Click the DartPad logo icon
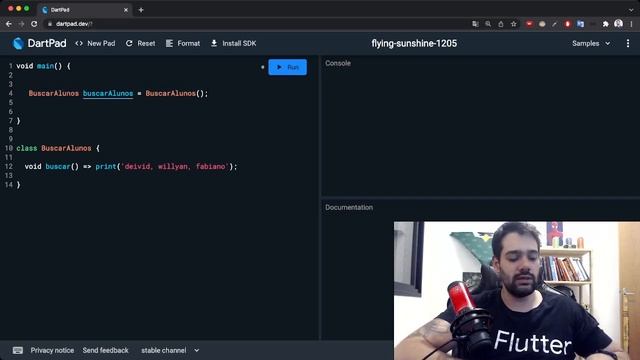This screenshot has width=640, height=360. pos(18,43)
